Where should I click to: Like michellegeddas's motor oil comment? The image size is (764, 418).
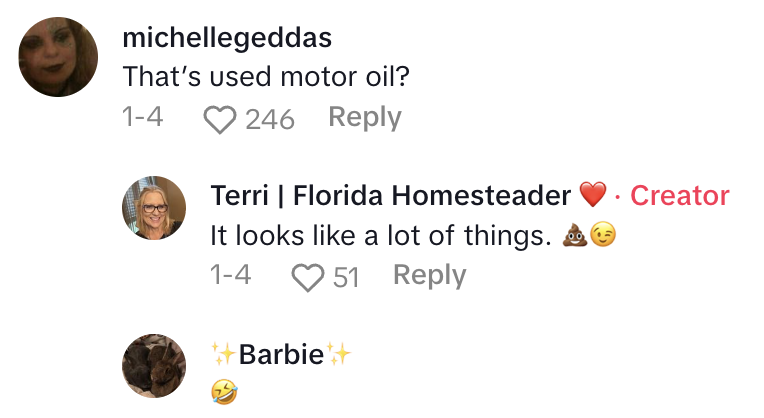219,120
